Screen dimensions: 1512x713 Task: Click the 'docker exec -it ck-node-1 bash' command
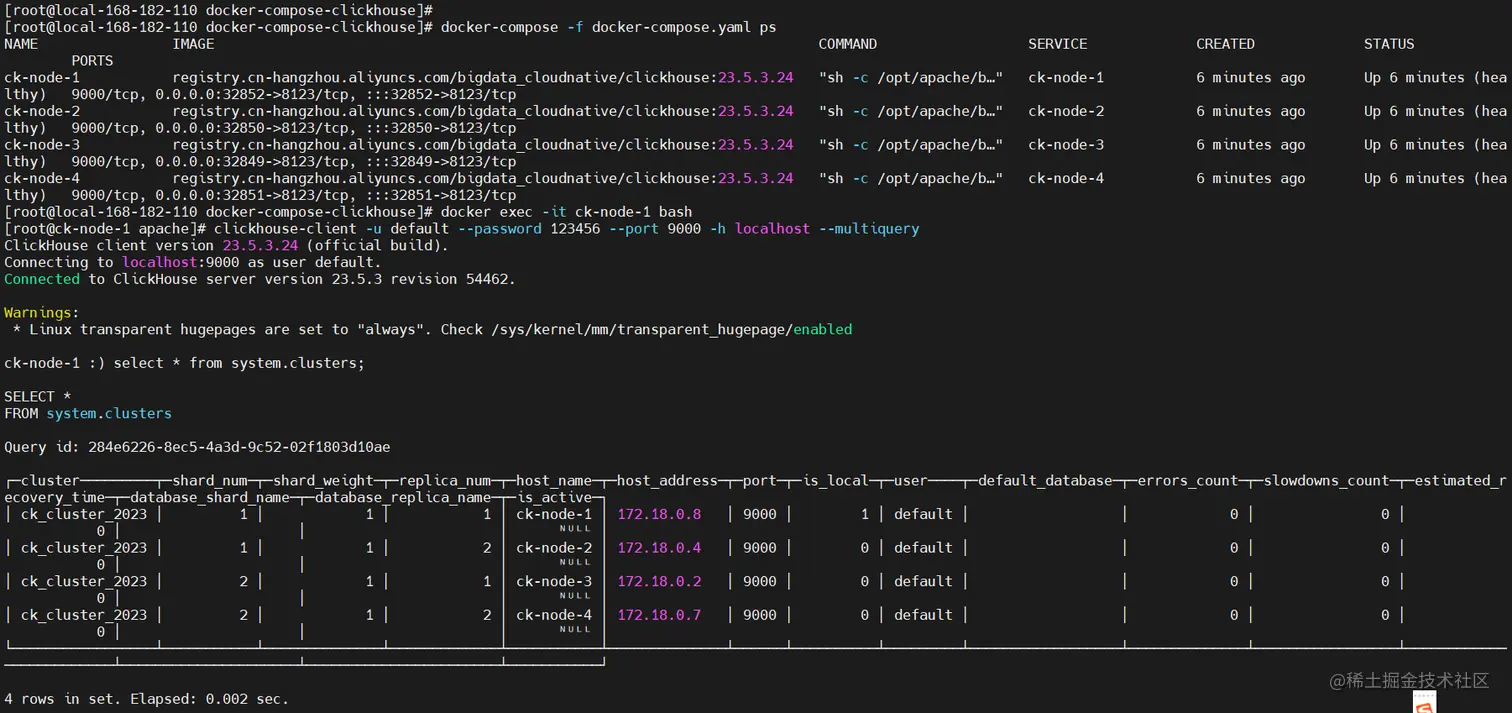click(x=568, y=212)
